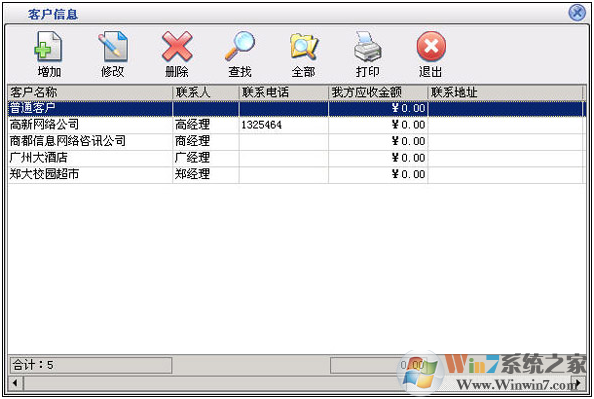Click the 联系地址 column header

[505, 92]
